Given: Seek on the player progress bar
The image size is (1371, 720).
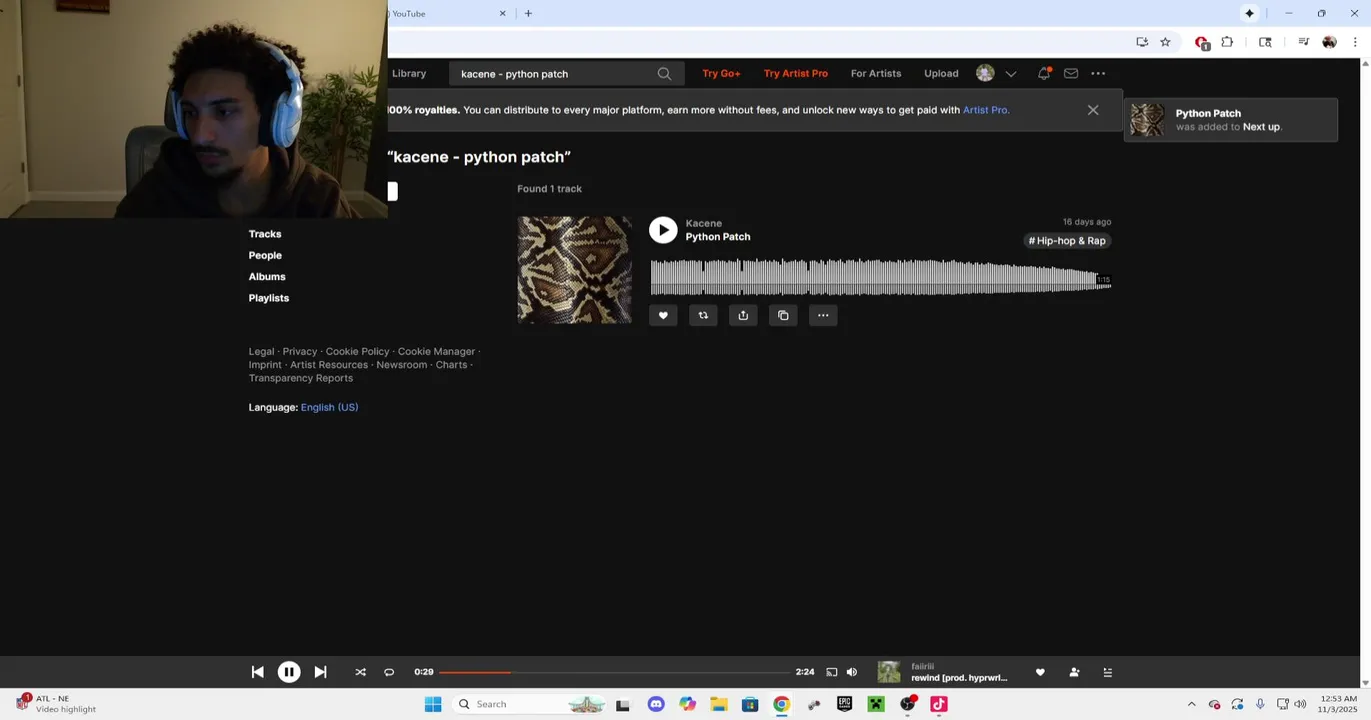Looking at the screenshot, I should (x=614, y=672).
